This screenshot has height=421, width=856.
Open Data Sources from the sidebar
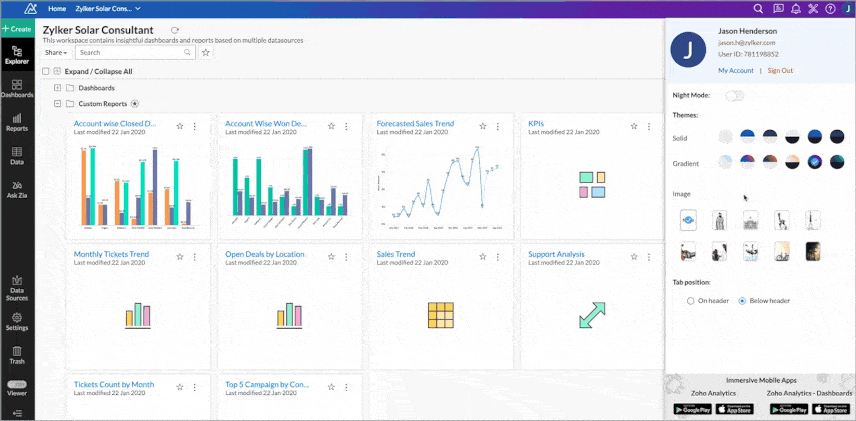tap(17, 287)
